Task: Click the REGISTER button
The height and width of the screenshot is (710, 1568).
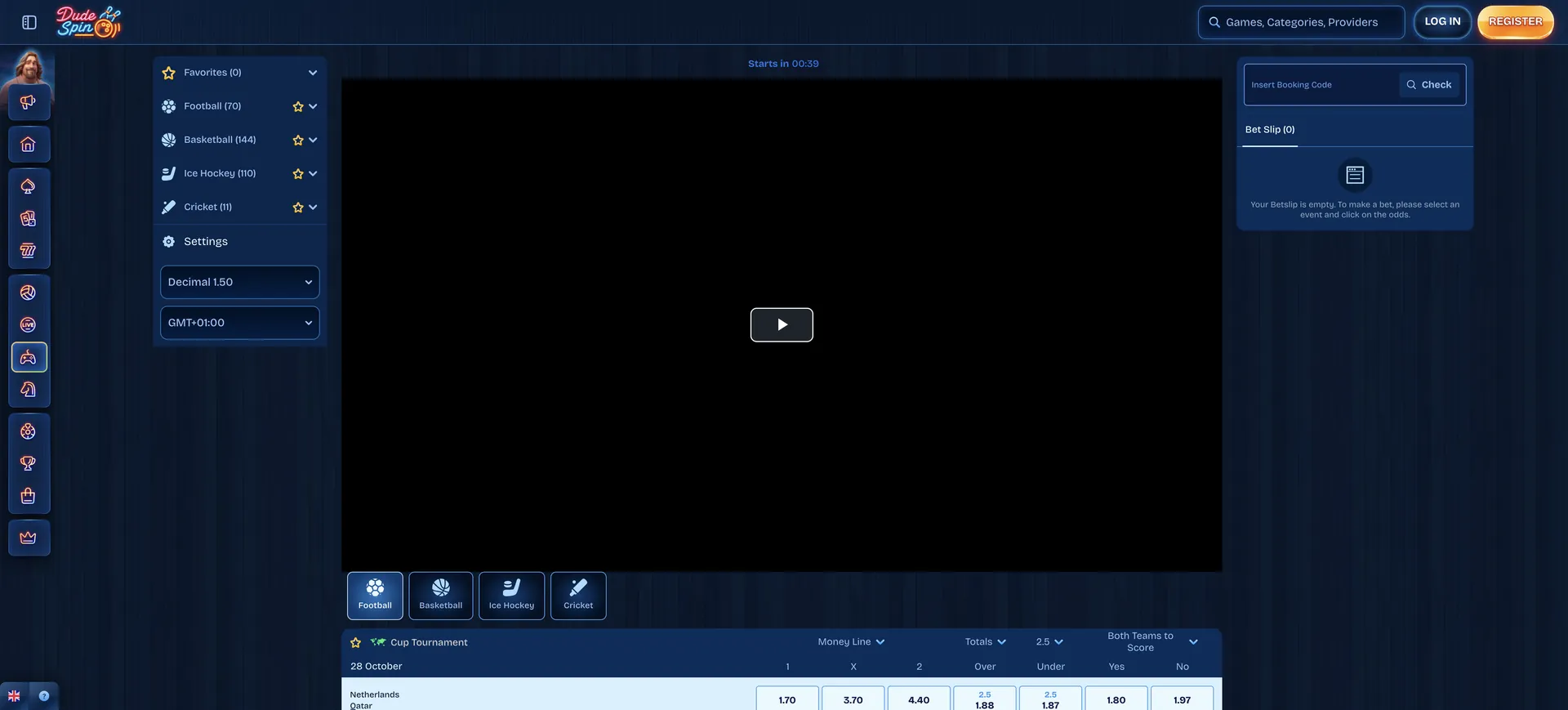Action: pyautogui.click(x=1516, y=22)
